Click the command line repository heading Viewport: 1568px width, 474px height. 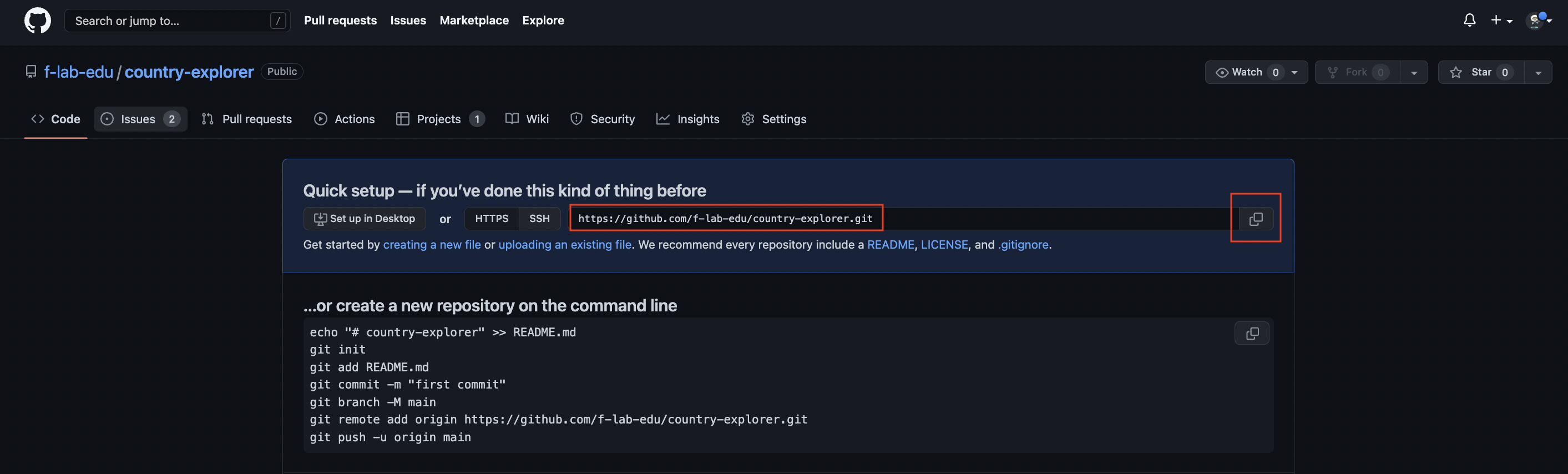click(x=490, y=306)
